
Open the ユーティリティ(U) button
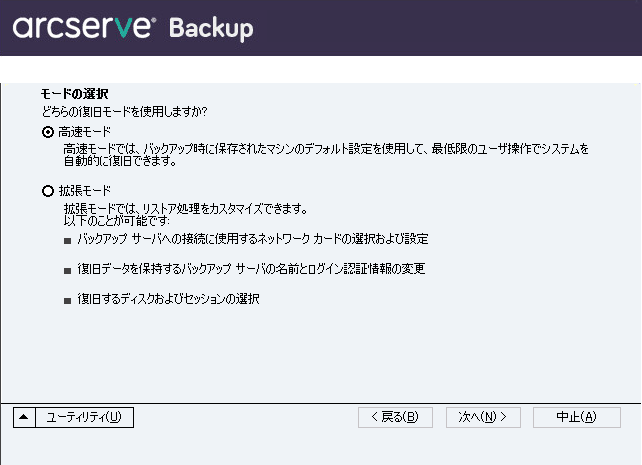point(84,417)
